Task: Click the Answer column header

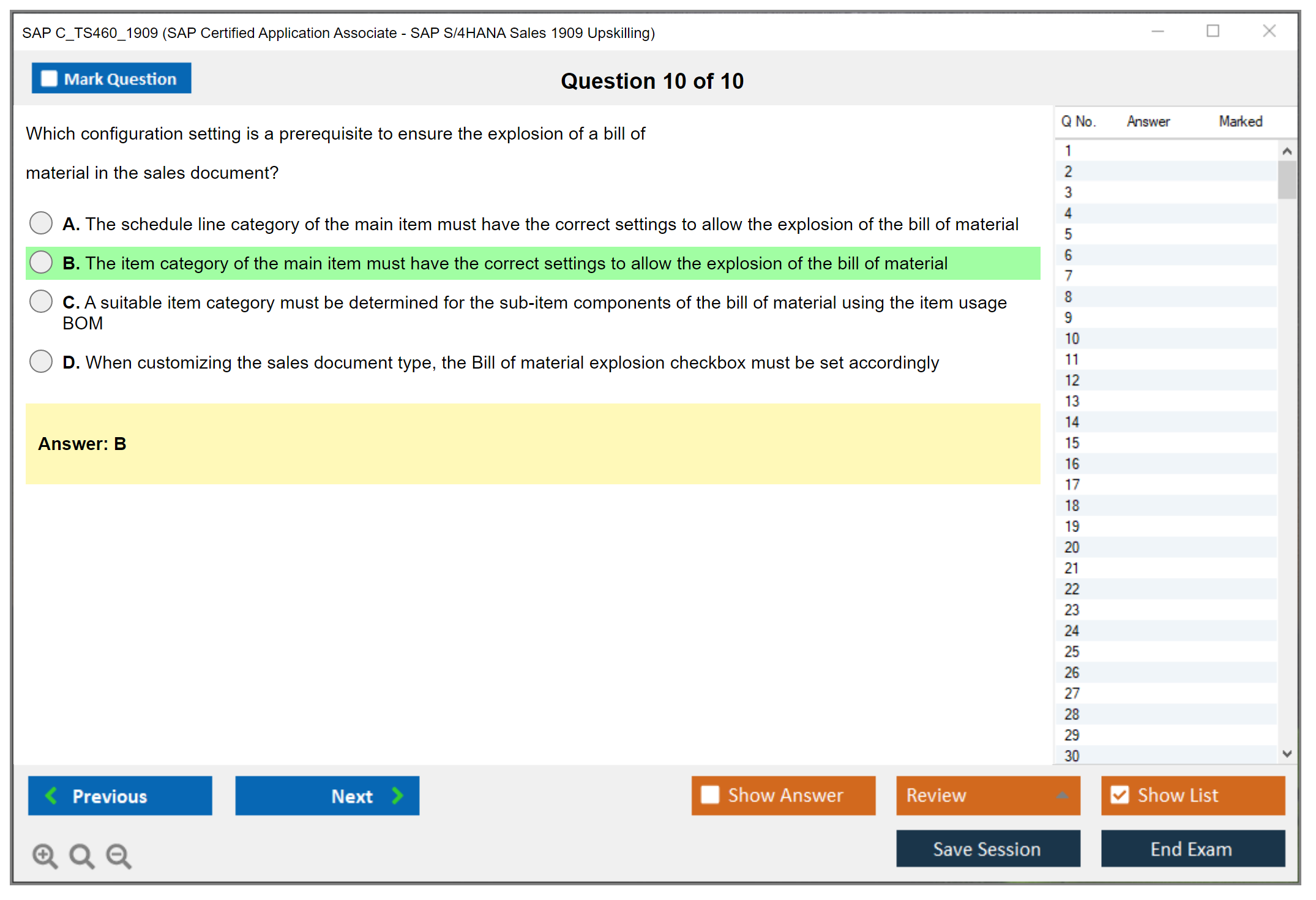Action: point(1148,122)
